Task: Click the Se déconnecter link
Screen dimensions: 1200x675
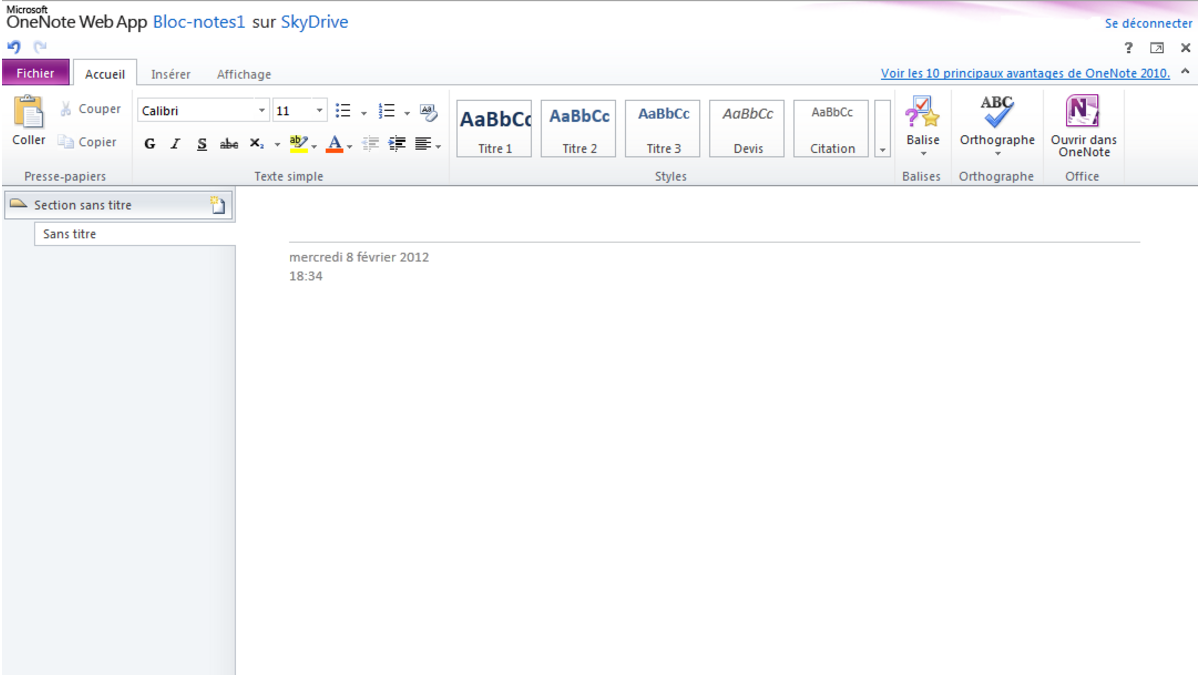Action: [1148, 23]
